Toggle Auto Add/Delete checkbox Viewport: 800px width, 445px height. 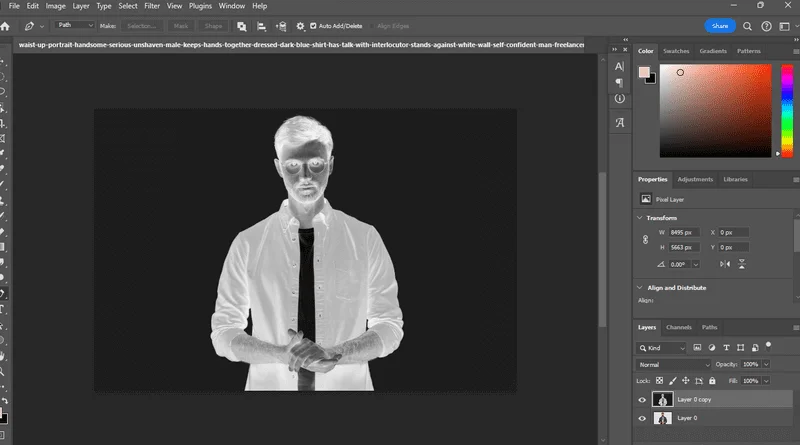(x=313, y=26)
